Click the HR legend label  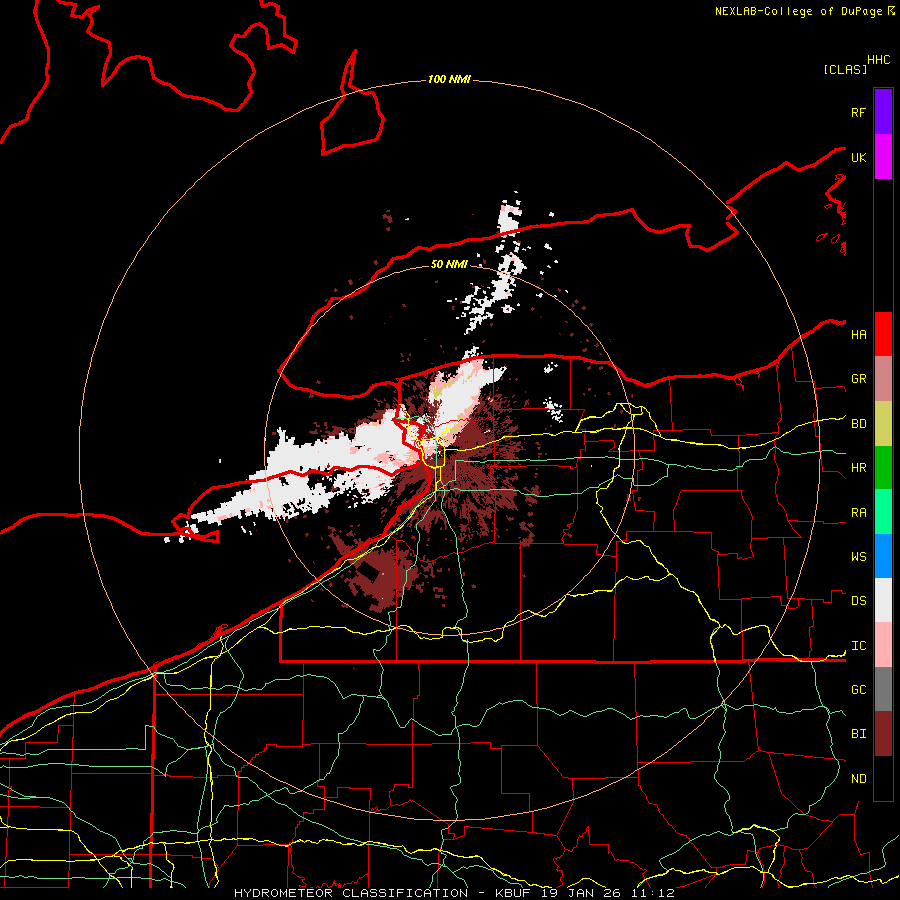[858, 468]
